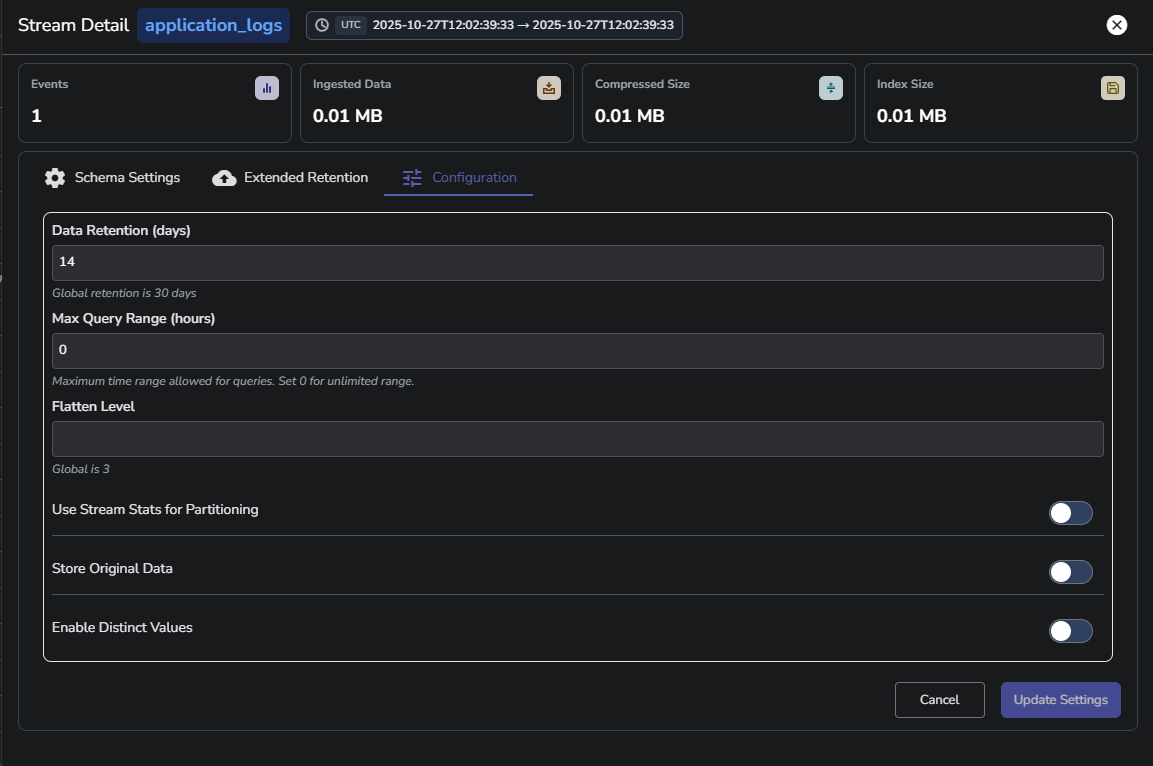This screenshot has height=766, width=1153.
Task: Click the Extended Retention cloud upload icon
Action: (x=224, y=177)
